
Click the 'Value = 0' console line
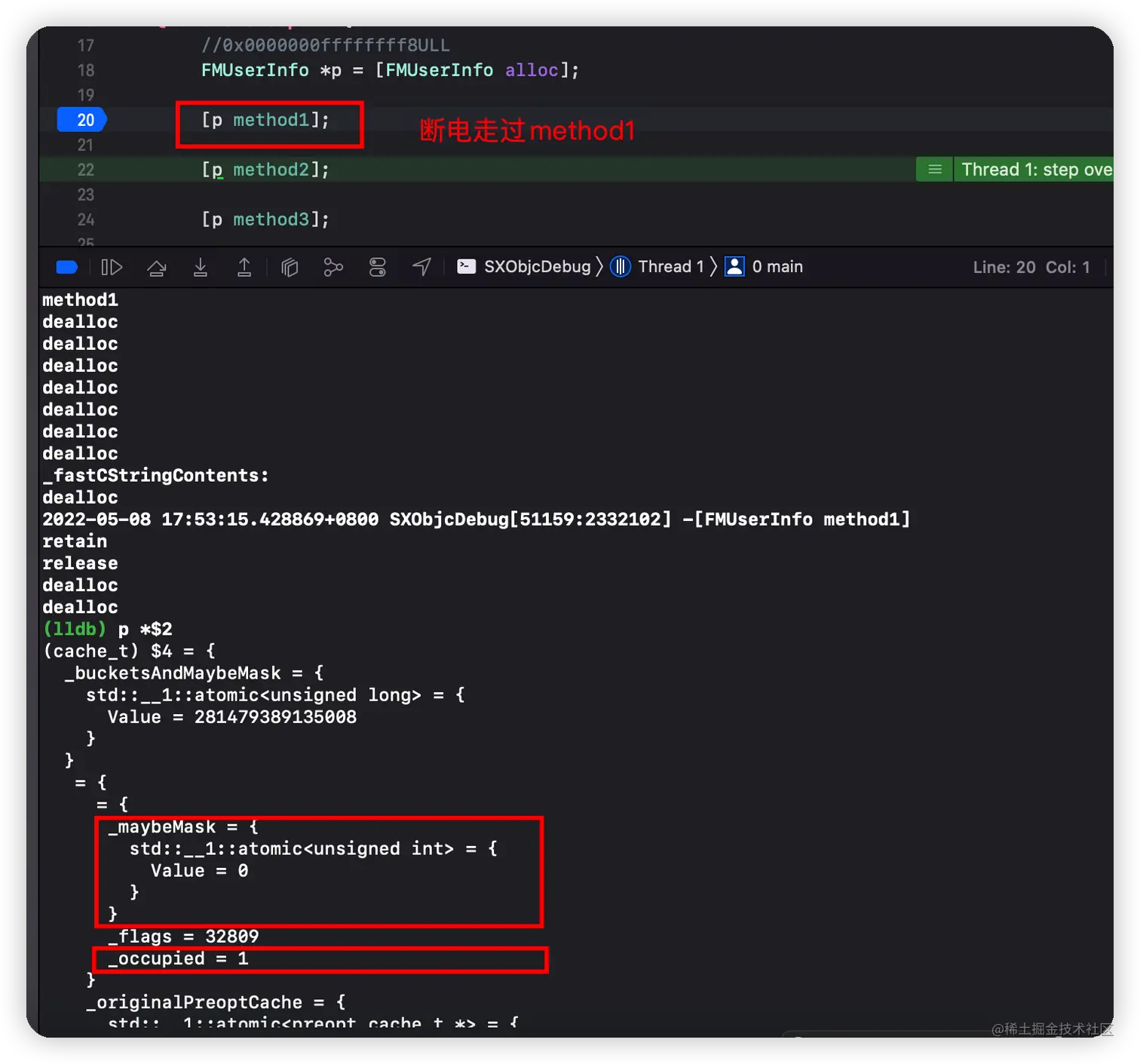tap(200, 871)
